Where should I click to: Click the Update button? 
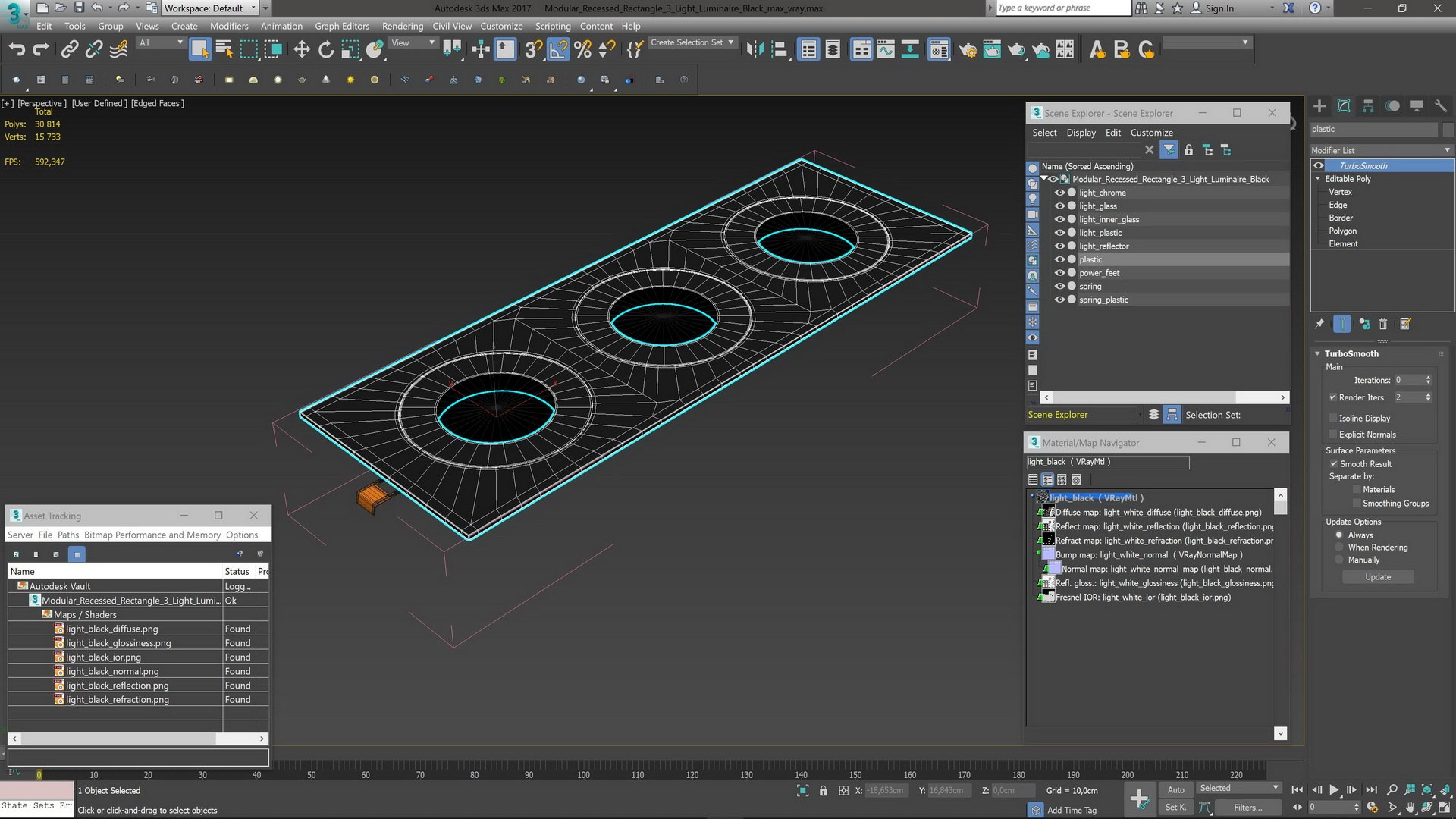point(1378,577)
